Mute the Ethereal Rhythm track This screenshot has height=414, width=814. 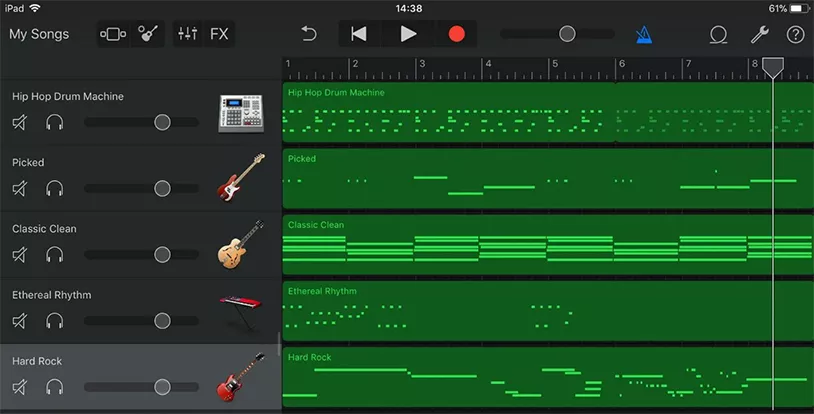[x=19, y=321]
